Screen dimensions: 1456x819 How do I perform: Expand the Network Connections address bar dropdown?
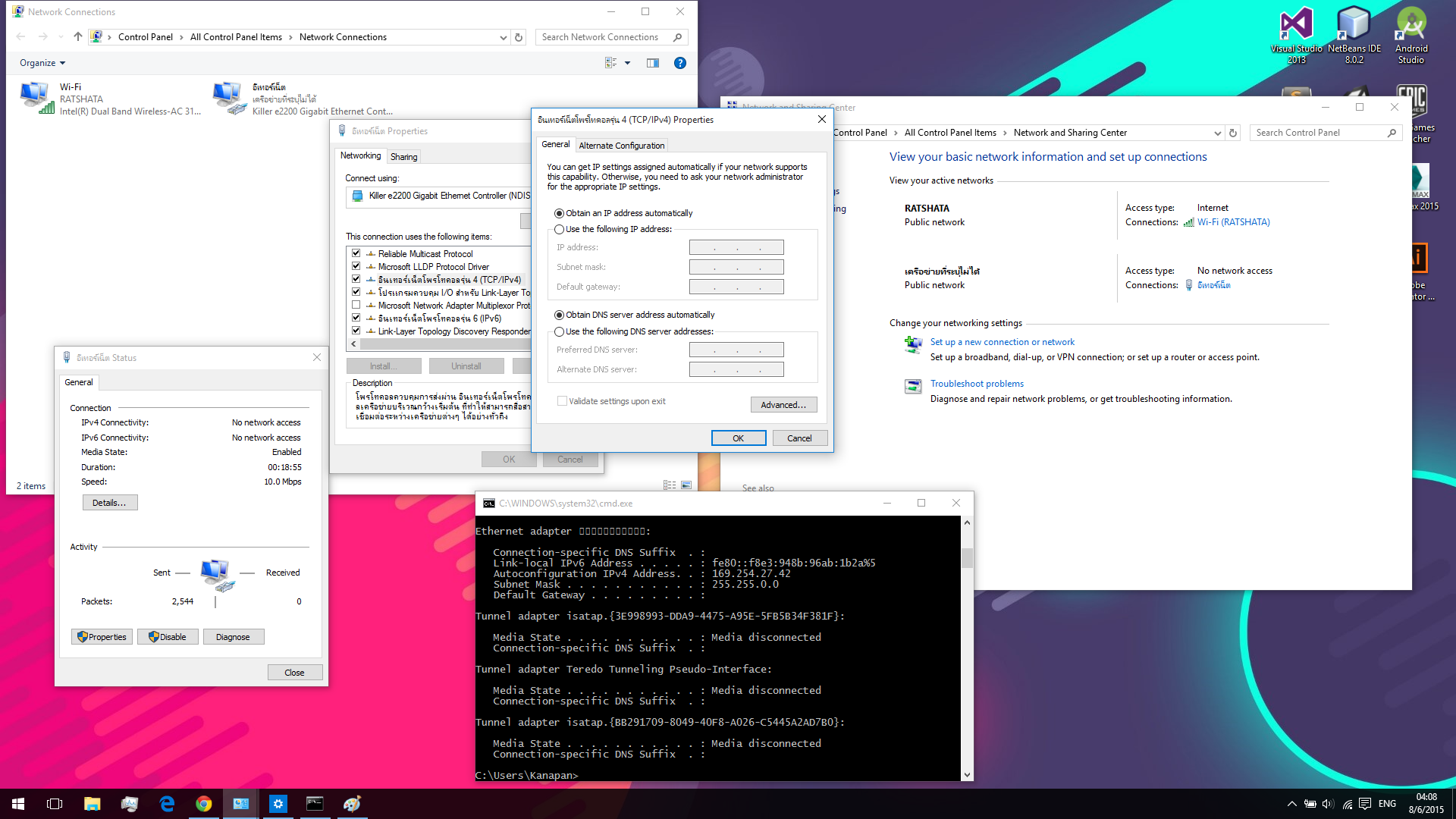(503, 37)
